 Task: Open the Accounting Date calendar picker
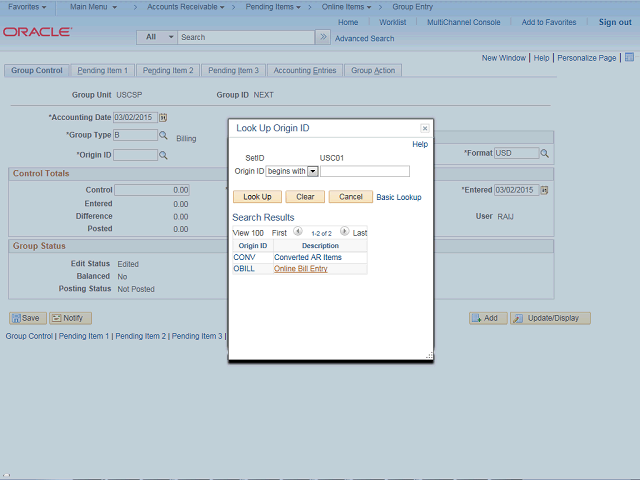(x=163, y=117)
